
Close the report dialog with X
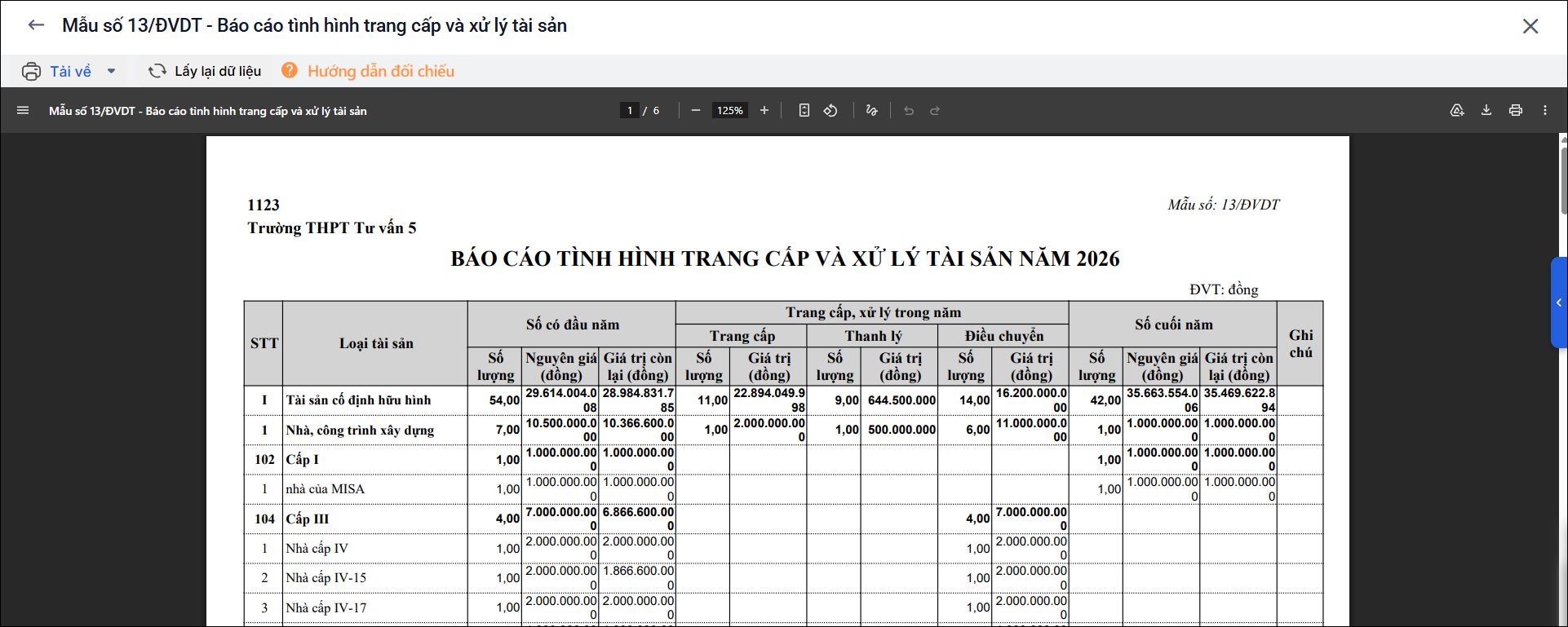[1530, 26]
